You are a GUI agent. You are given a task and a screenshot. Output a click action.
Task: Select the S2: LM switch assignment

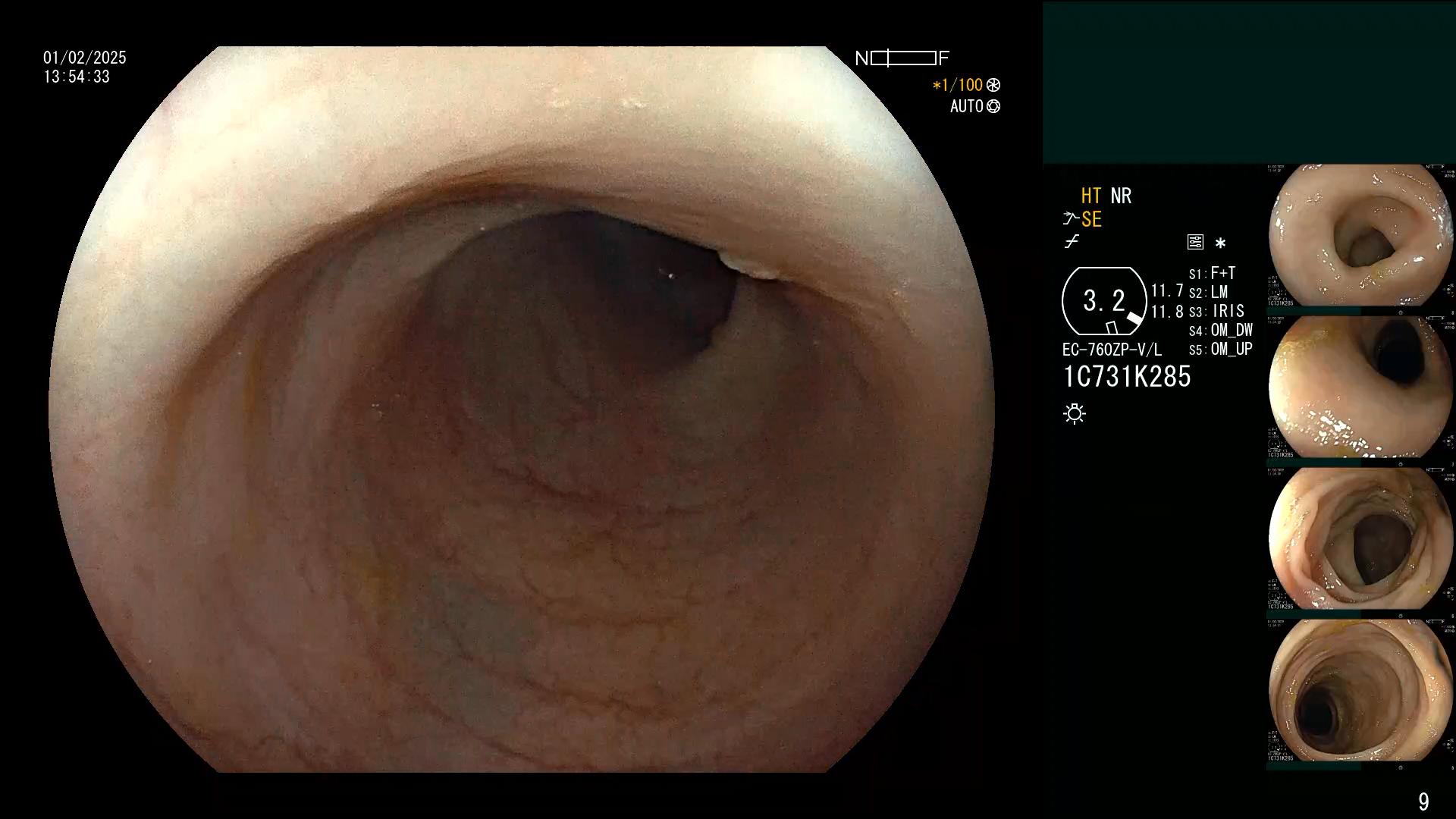click(x=1208, y=292)
